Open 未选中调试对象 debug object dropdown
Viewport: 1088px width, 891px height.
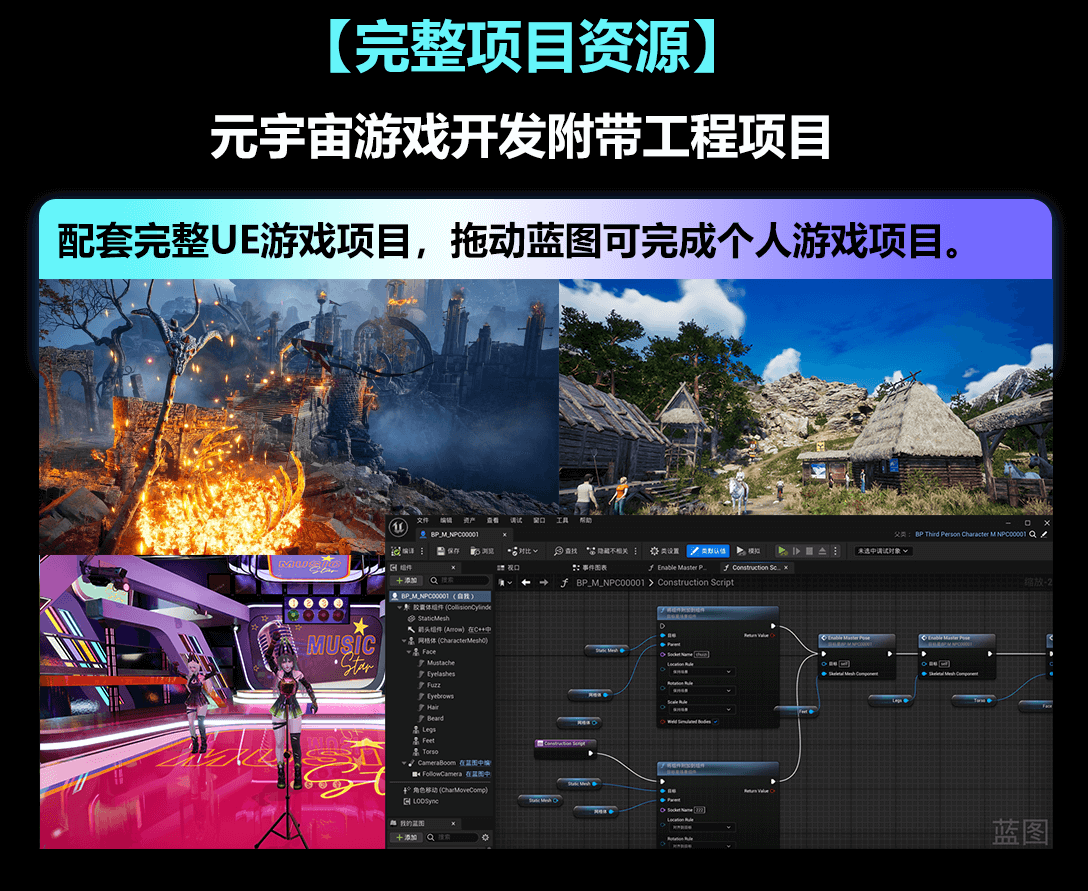click(883, 551)
